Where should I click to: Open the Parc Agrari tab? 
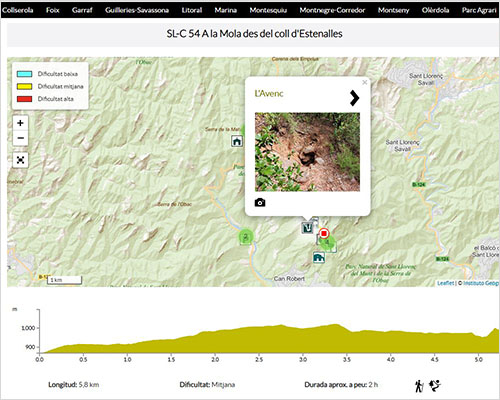click(x=479, y=10)
